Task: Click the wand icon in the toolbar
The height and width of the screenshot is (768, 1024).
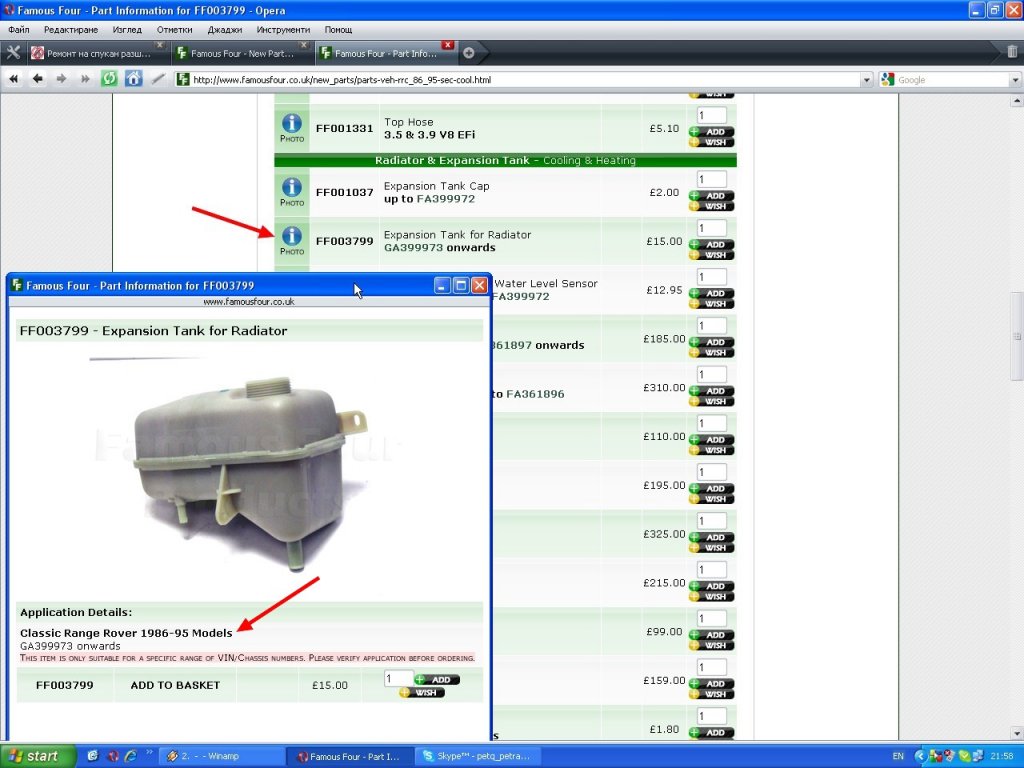Action: (x=158, y=79)
